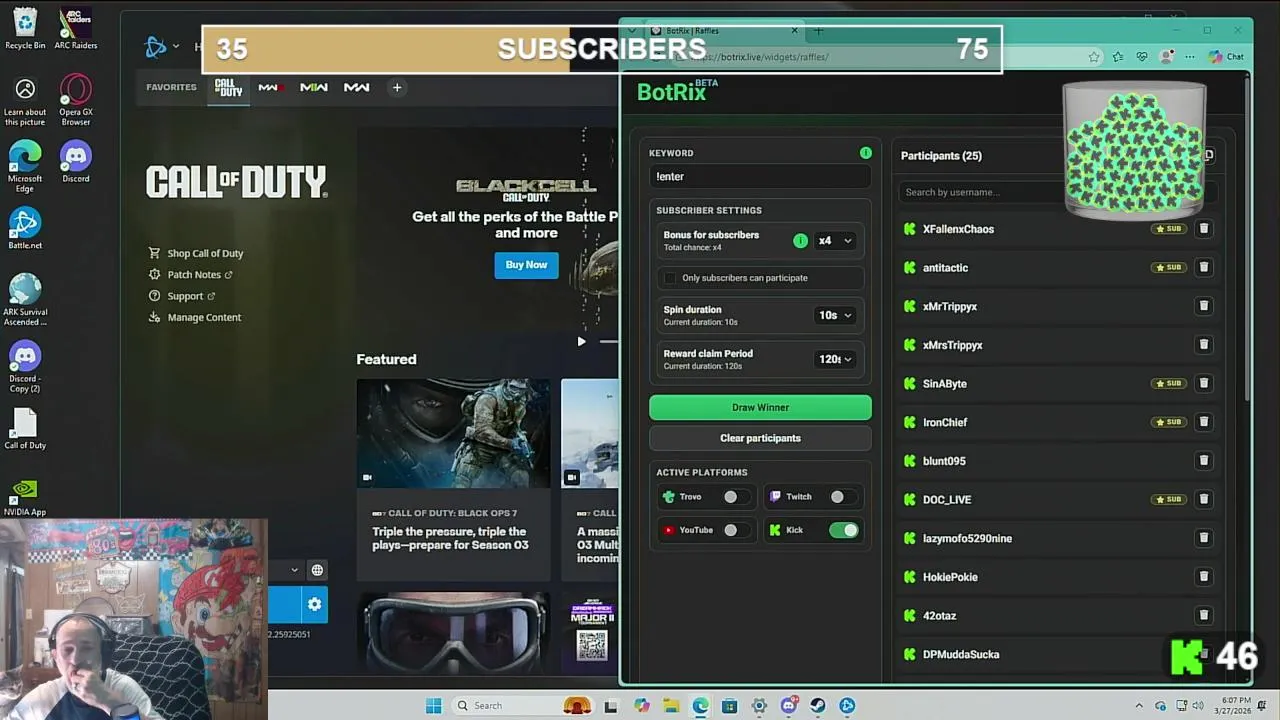The image size is (1280, 720).
Task: Open Battle.net logo menu
Action: tap(161, 46)
